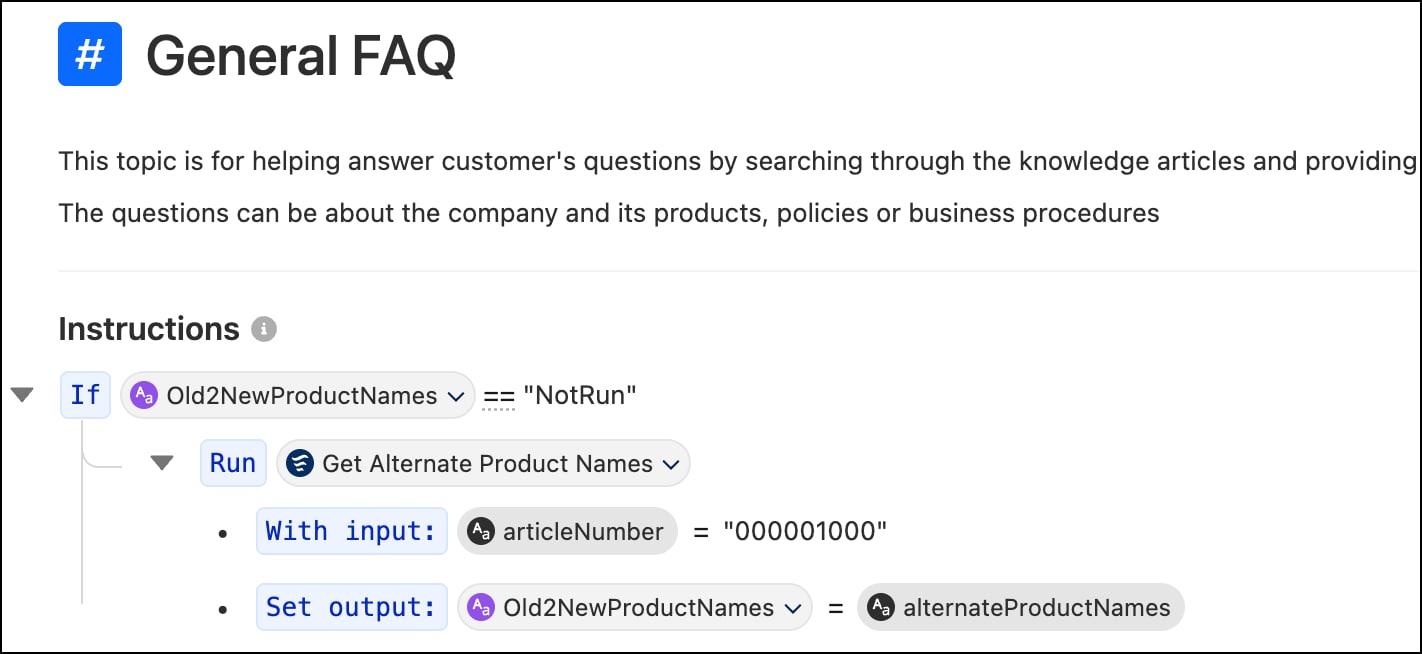Click the alternateProductNames type icon

881,608
